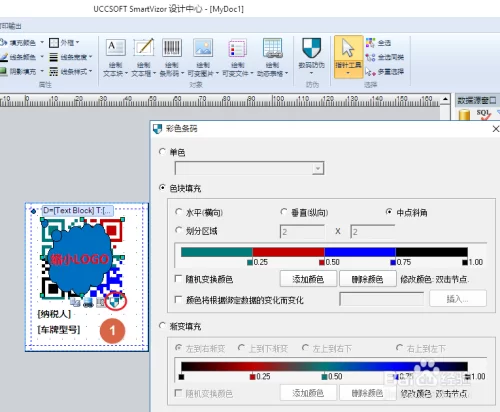Select the 绘制可变图片 variable image tool
This screenshot has width=500, height=412.
(x=203, y=57)
